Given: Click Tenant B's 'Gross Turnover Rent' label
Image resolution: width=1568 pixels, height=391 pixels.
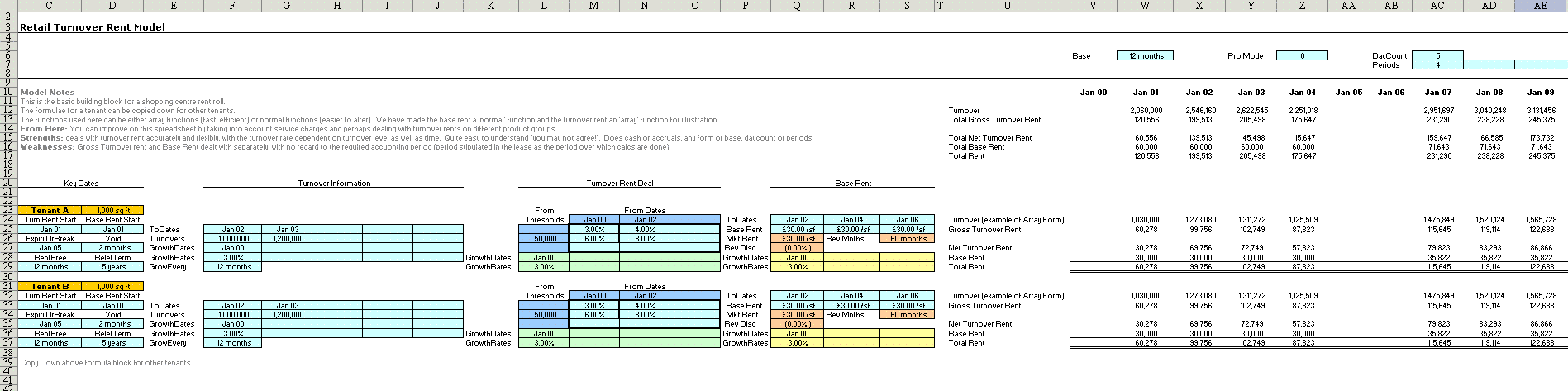Looking at the screenshot, I should pyautogui.click(x=984, y=305).
